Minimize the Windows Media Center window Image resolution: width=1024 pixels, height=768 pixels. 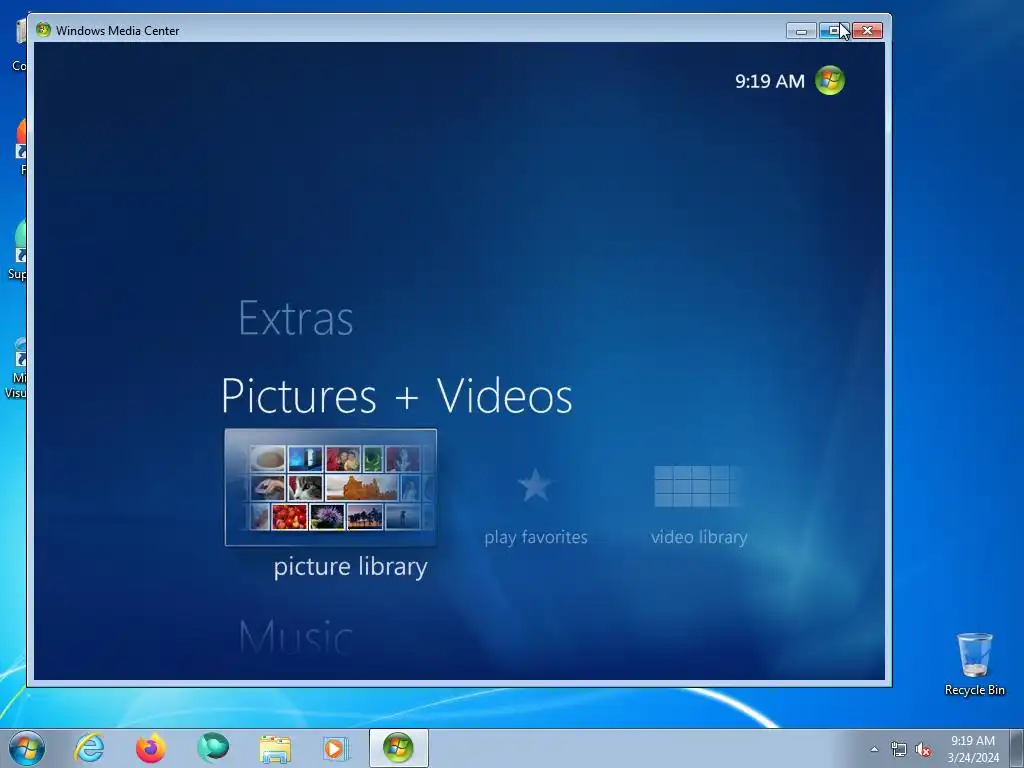(x=801, y=31)
